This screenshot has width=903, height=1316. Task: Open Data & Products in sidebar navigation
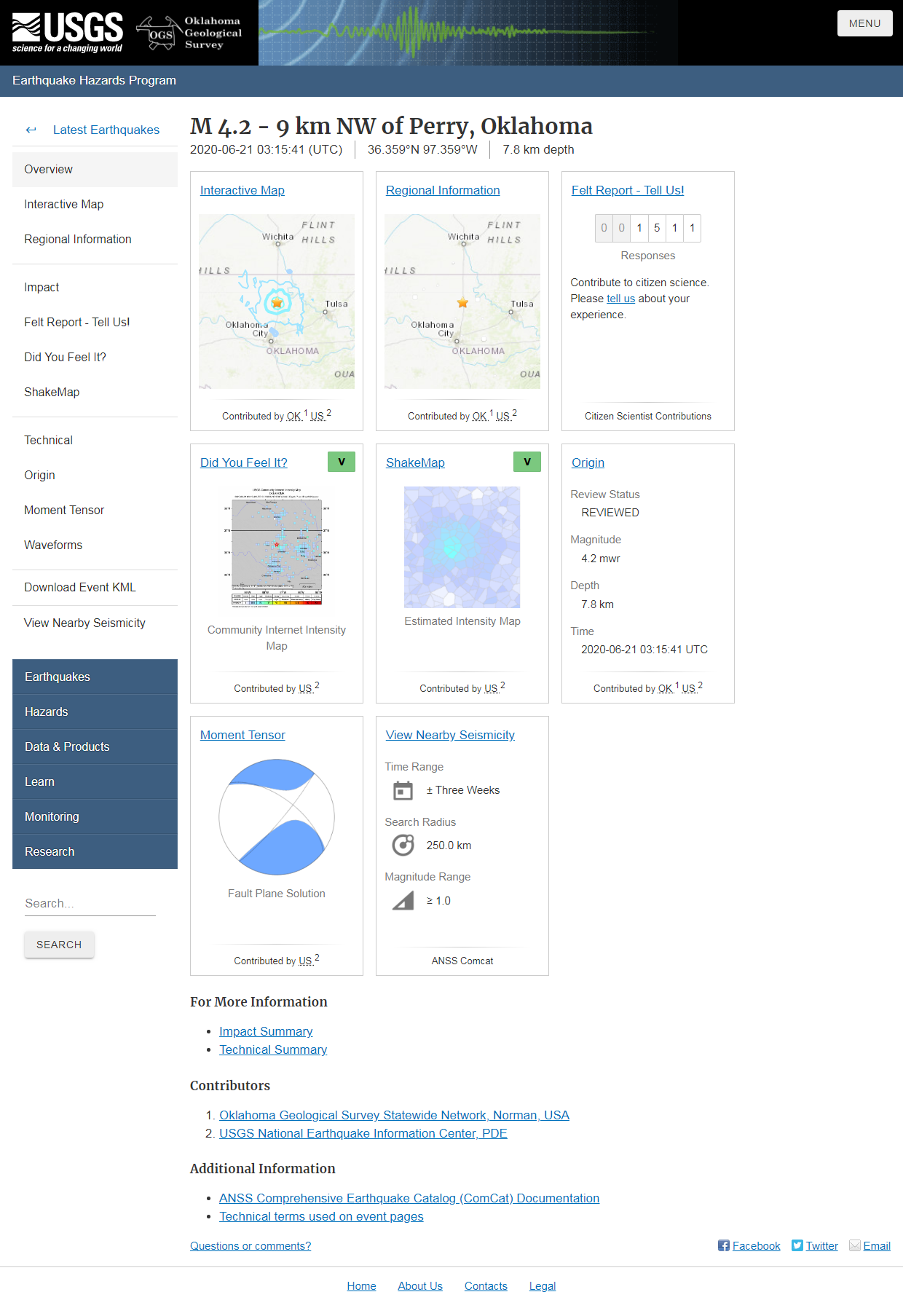pyautogui.click(x=95, y=746)
